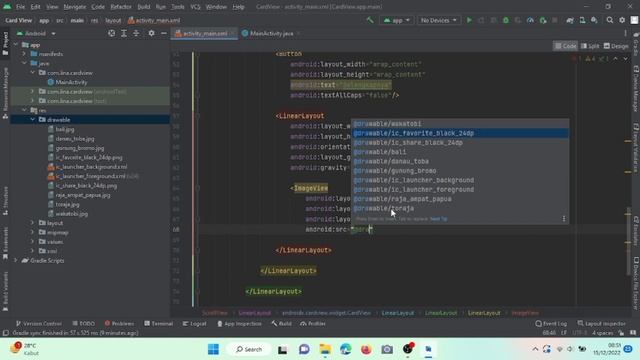This screenshot has width=640, height=360.
Task: Open the Android project view dropdown
Action: click(36, 33)
